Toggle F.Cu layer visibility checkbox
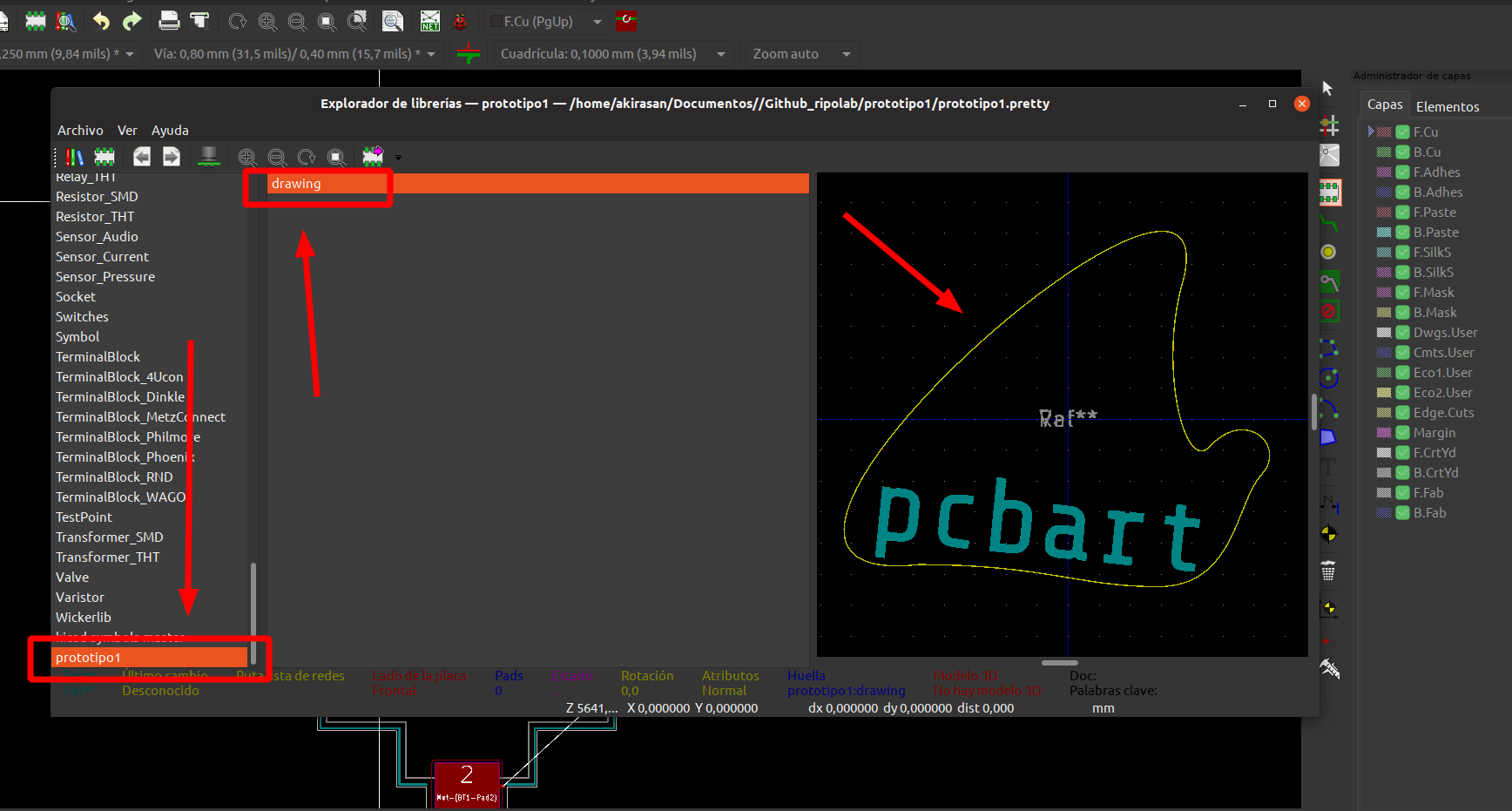Screen dimensions: 1512x811 click(1402, 132)
